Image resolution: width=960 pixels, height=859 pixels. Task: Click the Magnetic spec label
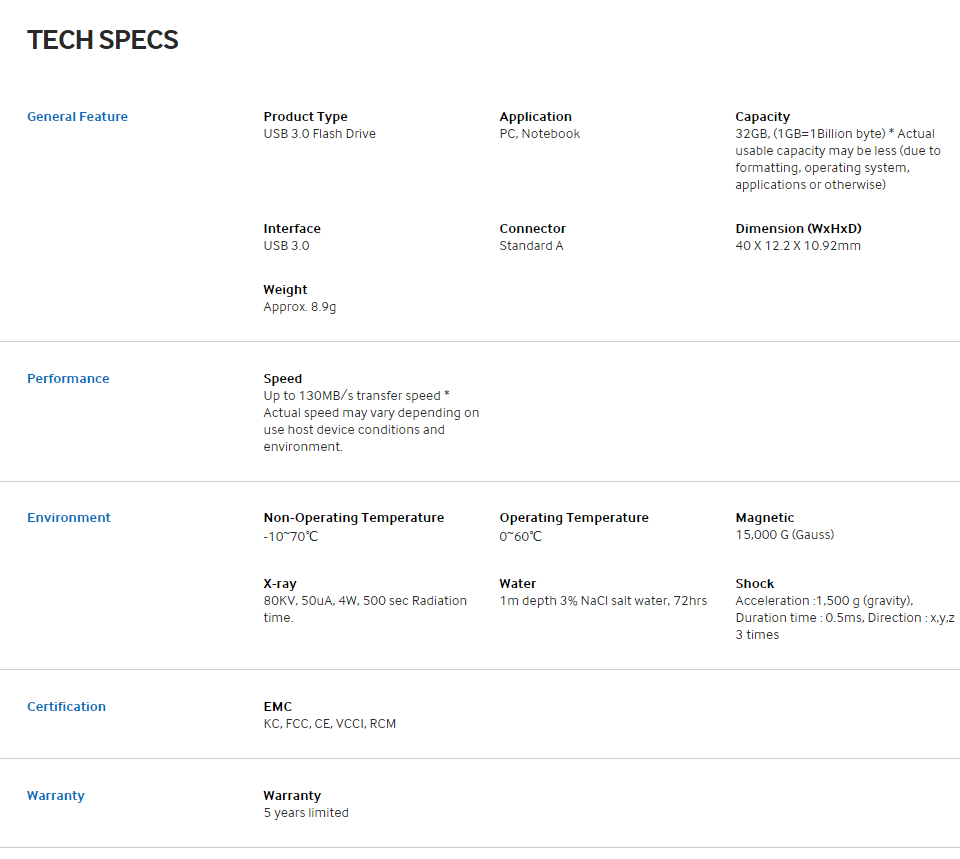click(764, 518)
